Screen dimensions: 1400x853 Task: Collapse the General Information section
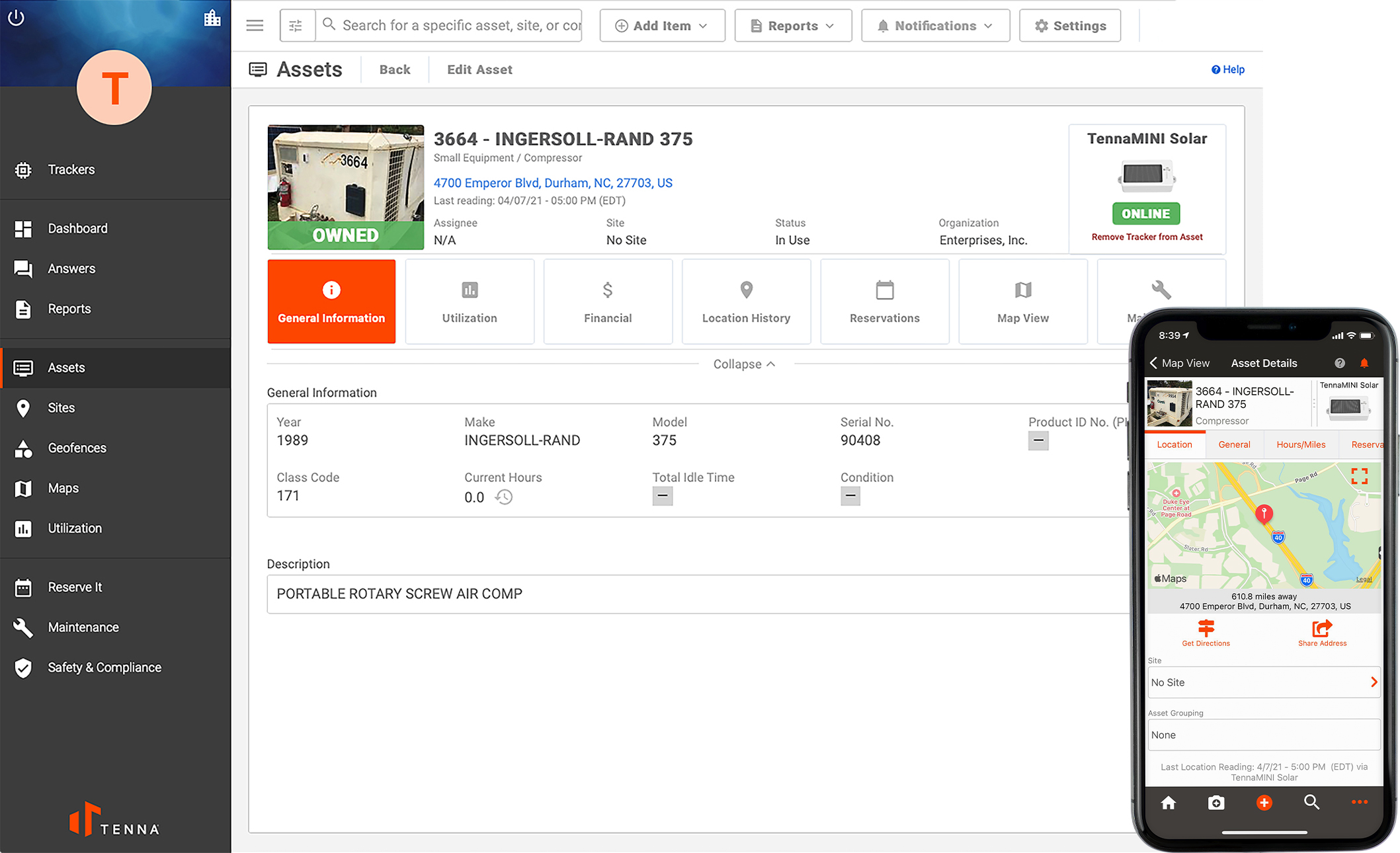(x=744, y=364)
